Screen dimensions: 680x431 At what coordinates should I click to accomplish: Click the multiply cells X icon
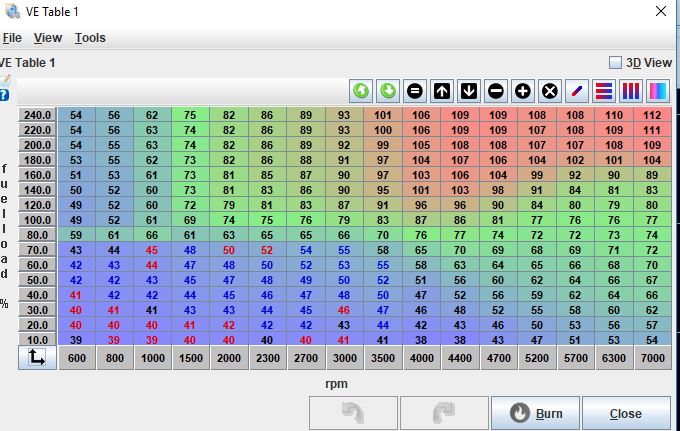pos(550,91)
